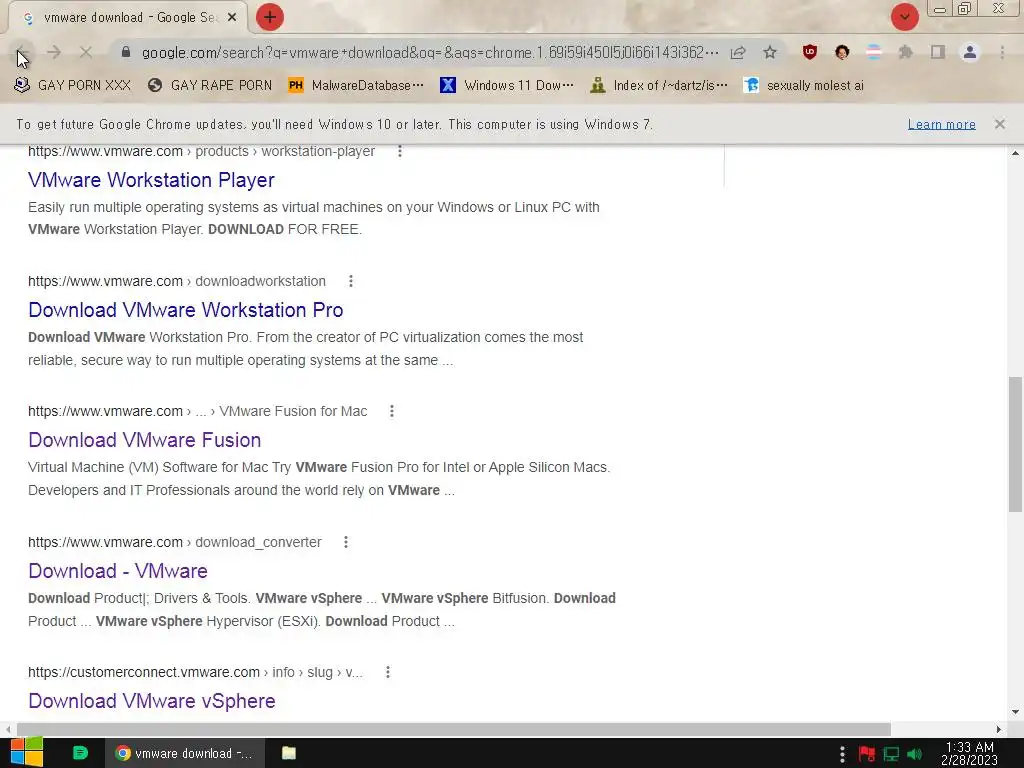Open the Download - VMware result
Viewport: 1024px width, 768px height.
[x=118, y=571]
